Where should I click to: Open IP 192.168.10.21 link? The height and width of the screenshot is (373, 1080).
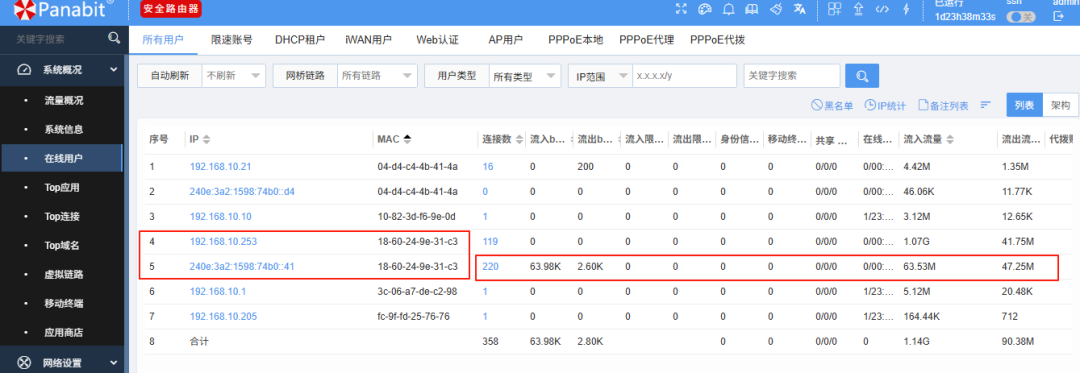(220, 167)
